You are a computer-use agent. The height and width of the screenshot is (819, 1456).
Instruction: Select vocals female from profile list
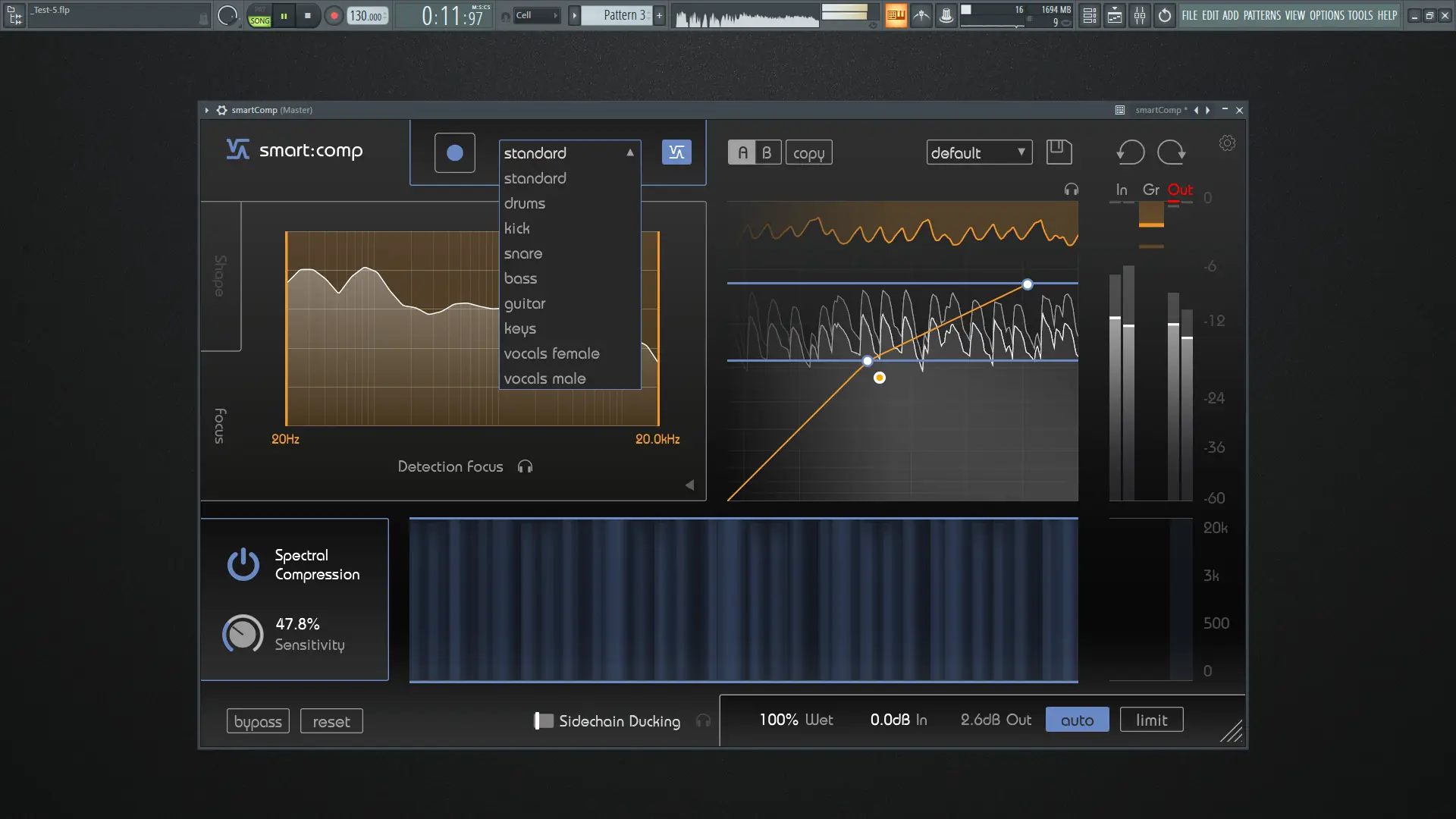click(x=551, y=353)
